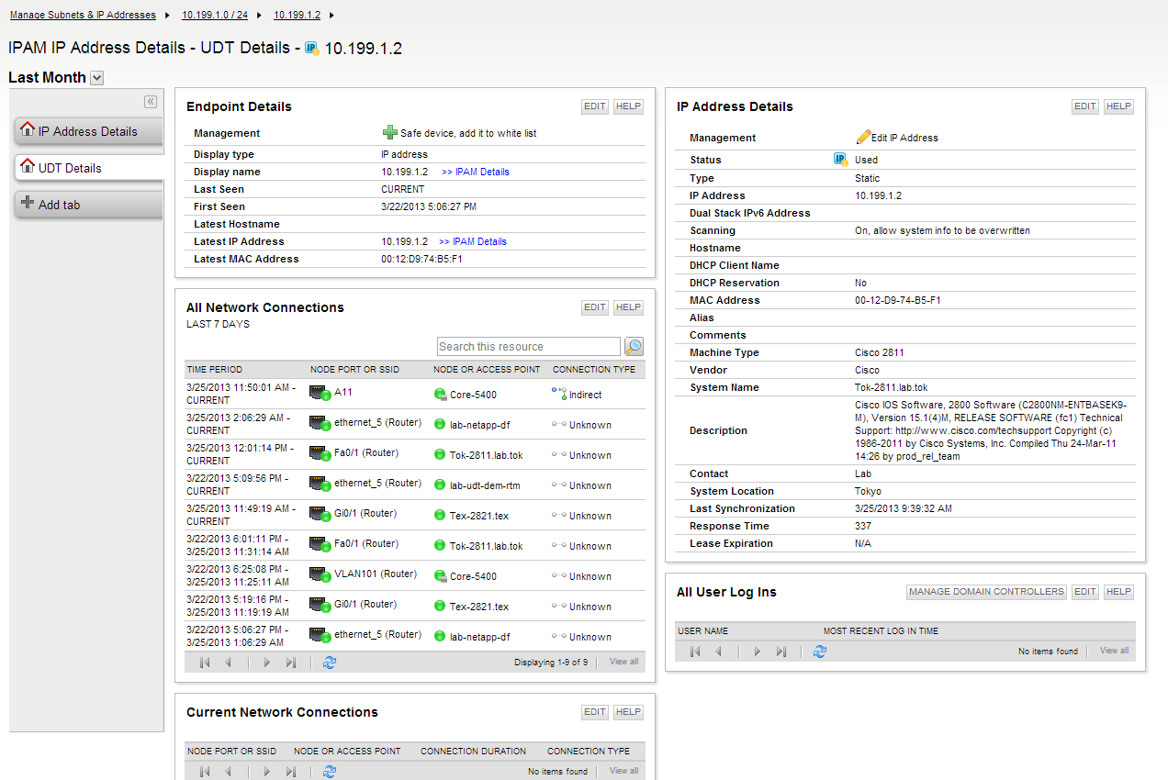Click MANAGE DOMAIN CONTROLLERS button
Image resolution: width=1168 pixels, height=780 pixels.
click(986, 592)
